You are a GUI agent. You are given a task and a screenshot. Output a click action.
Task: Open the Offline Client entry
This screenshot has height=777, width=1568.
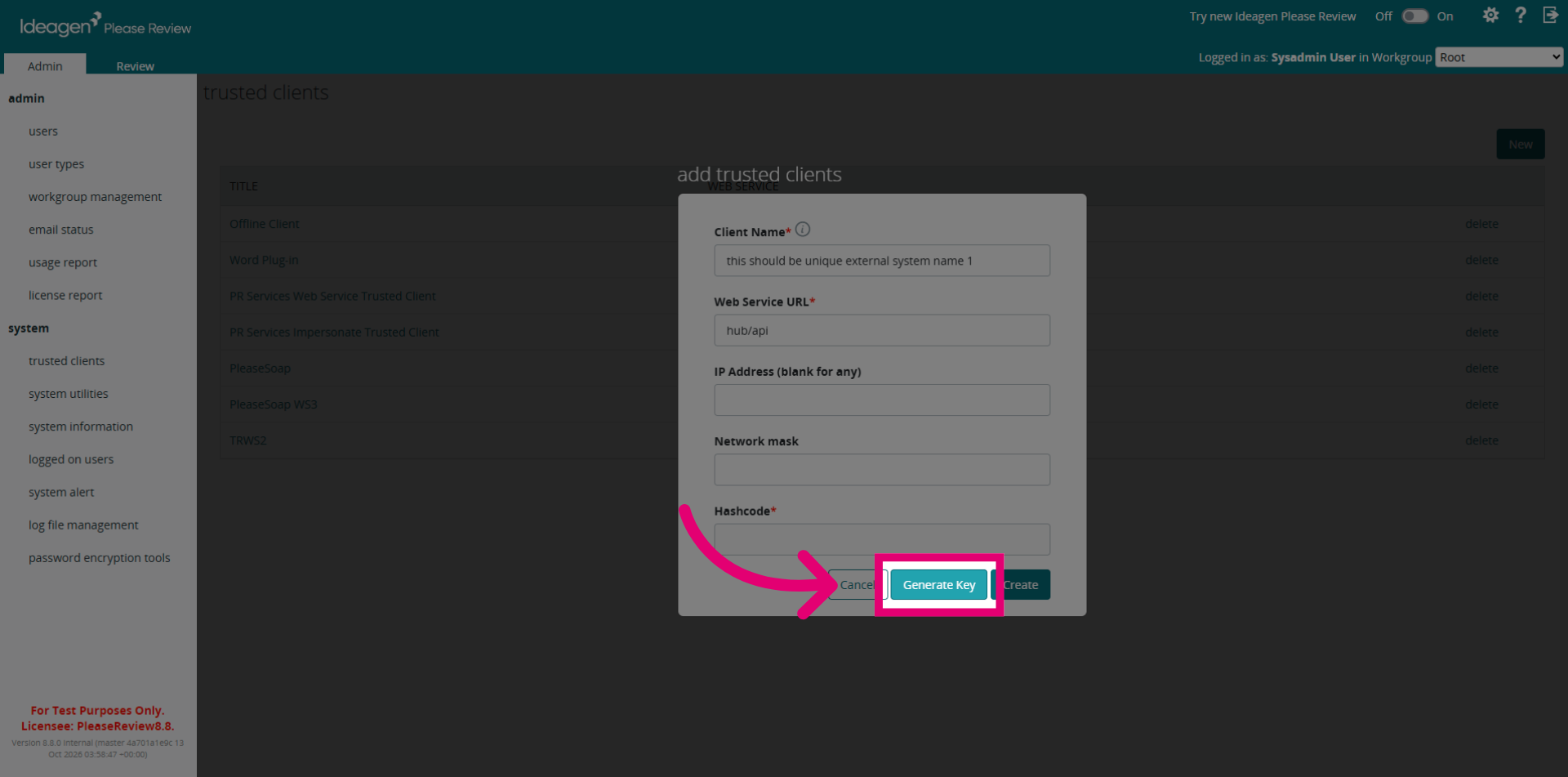(x=265, y=224)
